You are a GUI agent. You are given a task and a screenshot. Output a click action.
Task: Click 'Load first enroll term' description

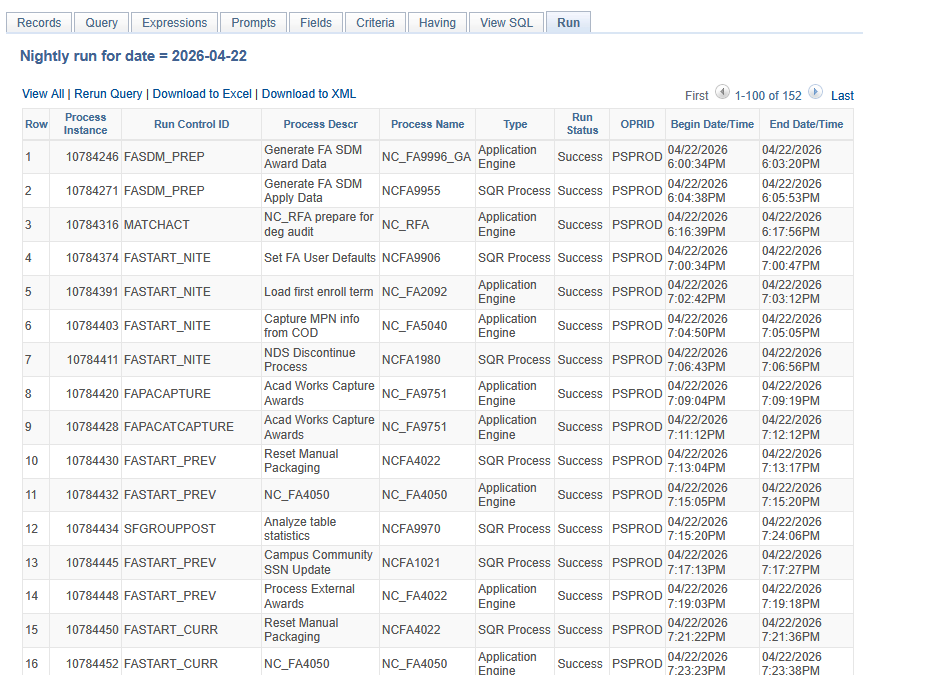(x=319, y=292)
